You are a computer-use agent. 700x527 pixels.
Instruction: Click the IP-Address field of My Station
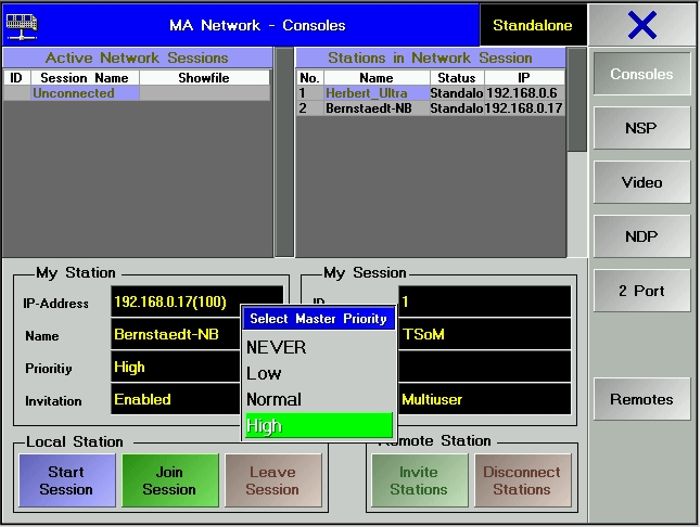[x=176, y=302]
